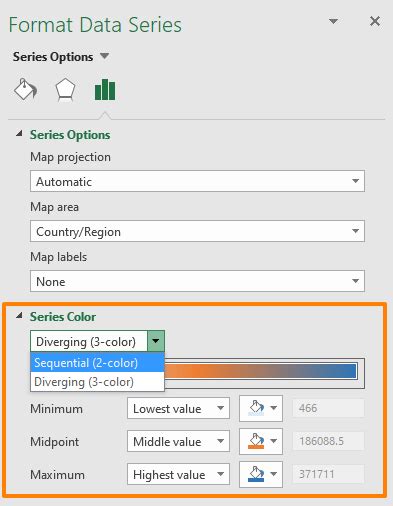The width and height of the screenshot is (393, 506).
Task: Choose Sequential (2-color) from the list
Action: pos(97,362)
